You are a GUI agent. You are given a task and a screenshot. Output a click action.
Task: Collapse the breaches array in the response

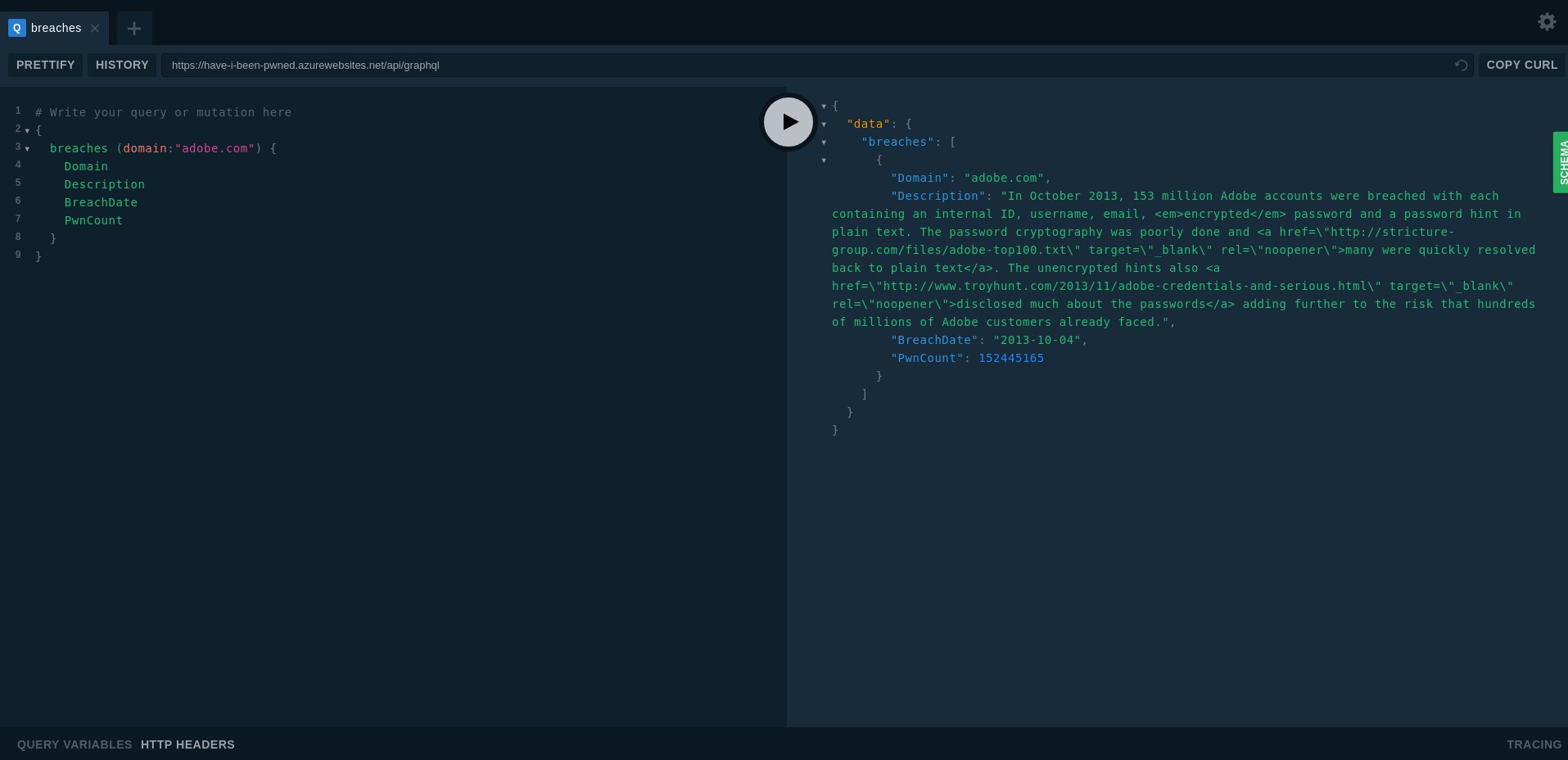(x=824, y=142)
